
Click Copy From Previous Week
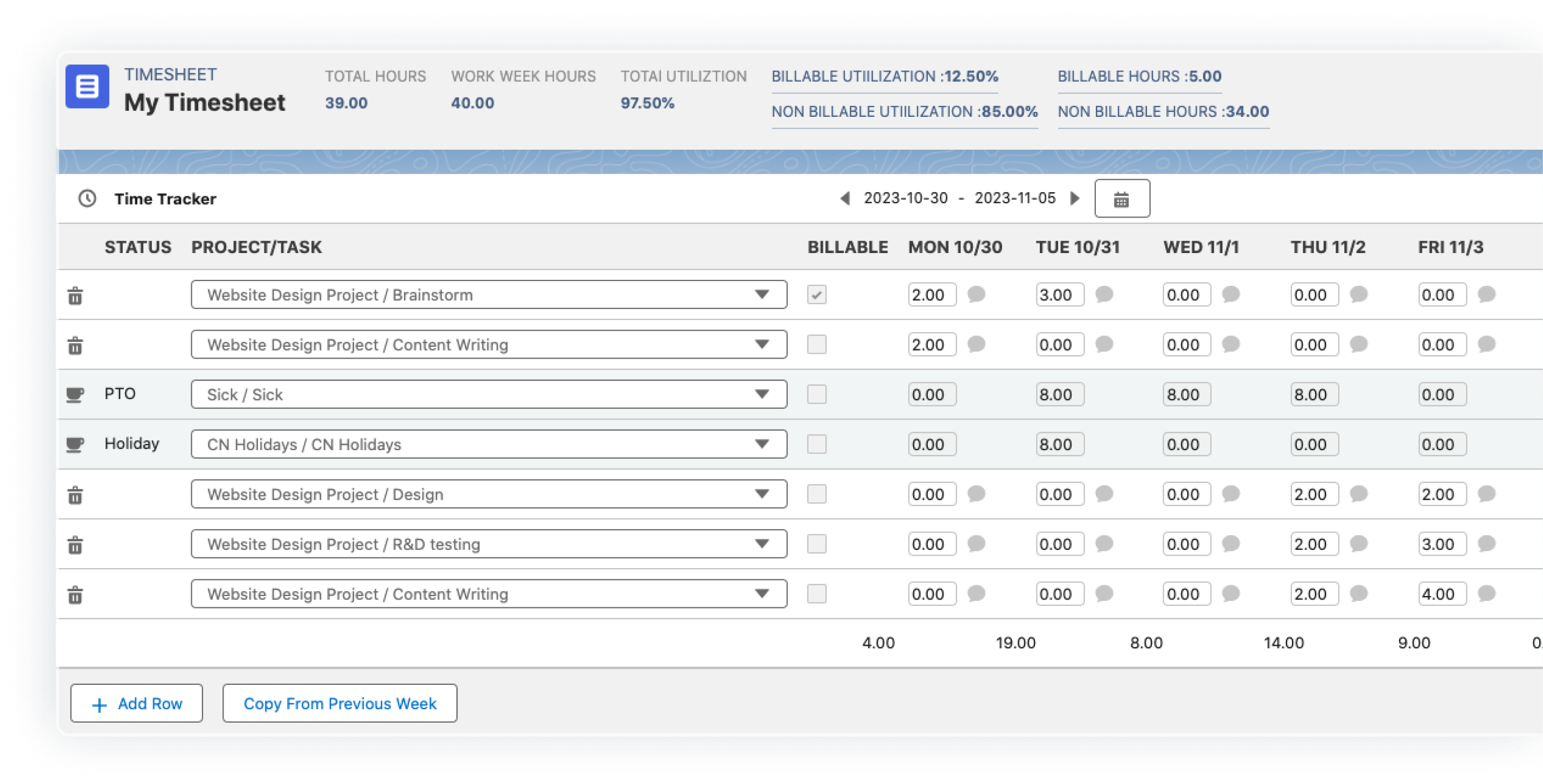pyautogui.click(x=339, y=703)
